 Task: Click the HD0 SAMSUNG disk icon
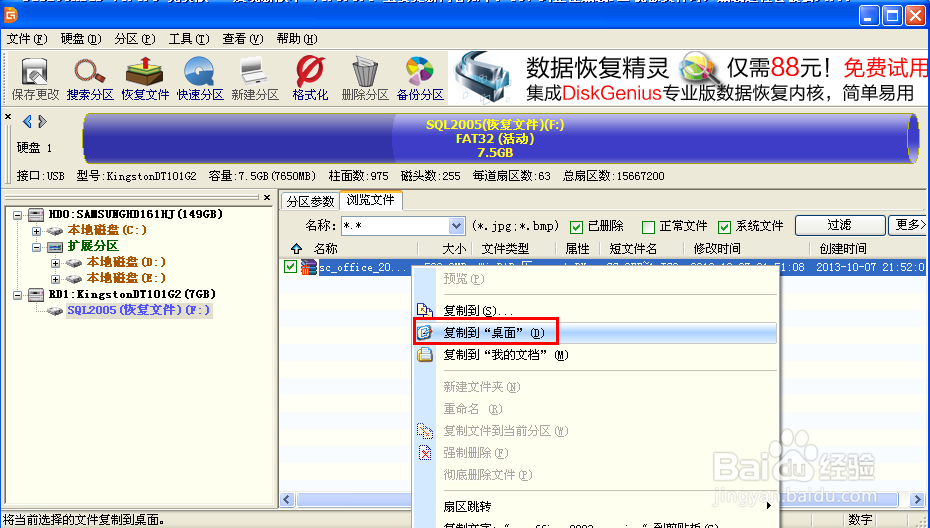pos(36,214)
